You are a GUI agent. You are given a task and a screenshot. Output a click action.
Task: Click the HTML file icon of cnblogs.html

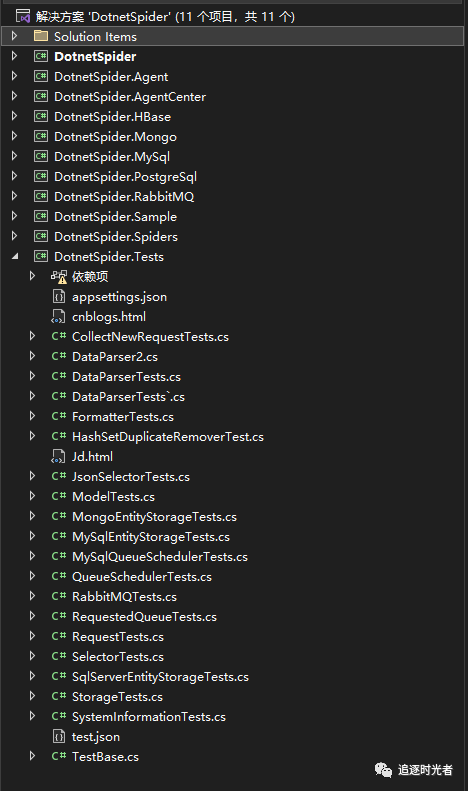58,316
